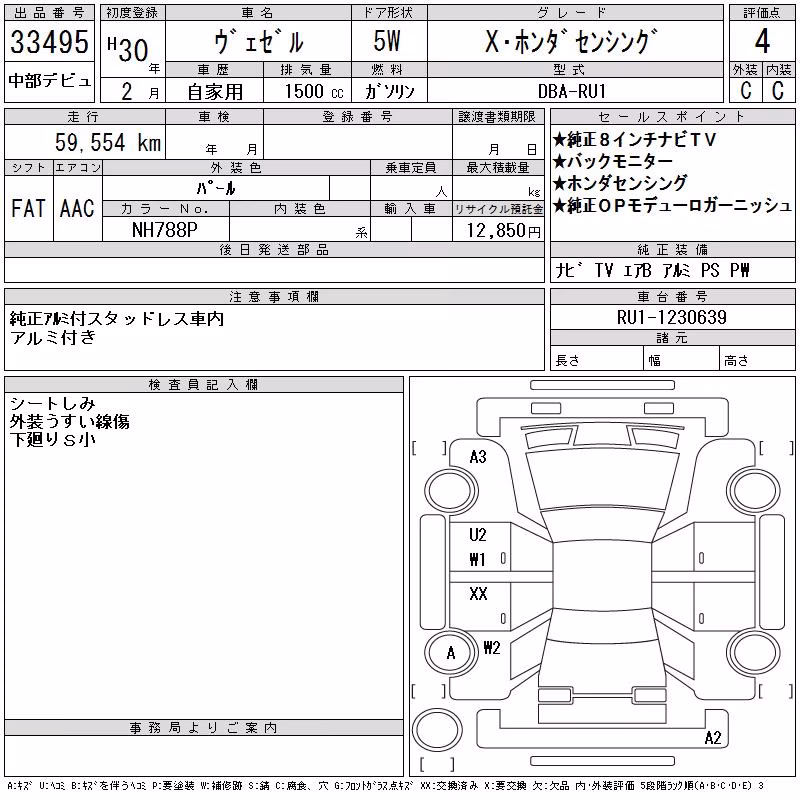Click recycle deposit 12,850円

click(x=503, y=231)
